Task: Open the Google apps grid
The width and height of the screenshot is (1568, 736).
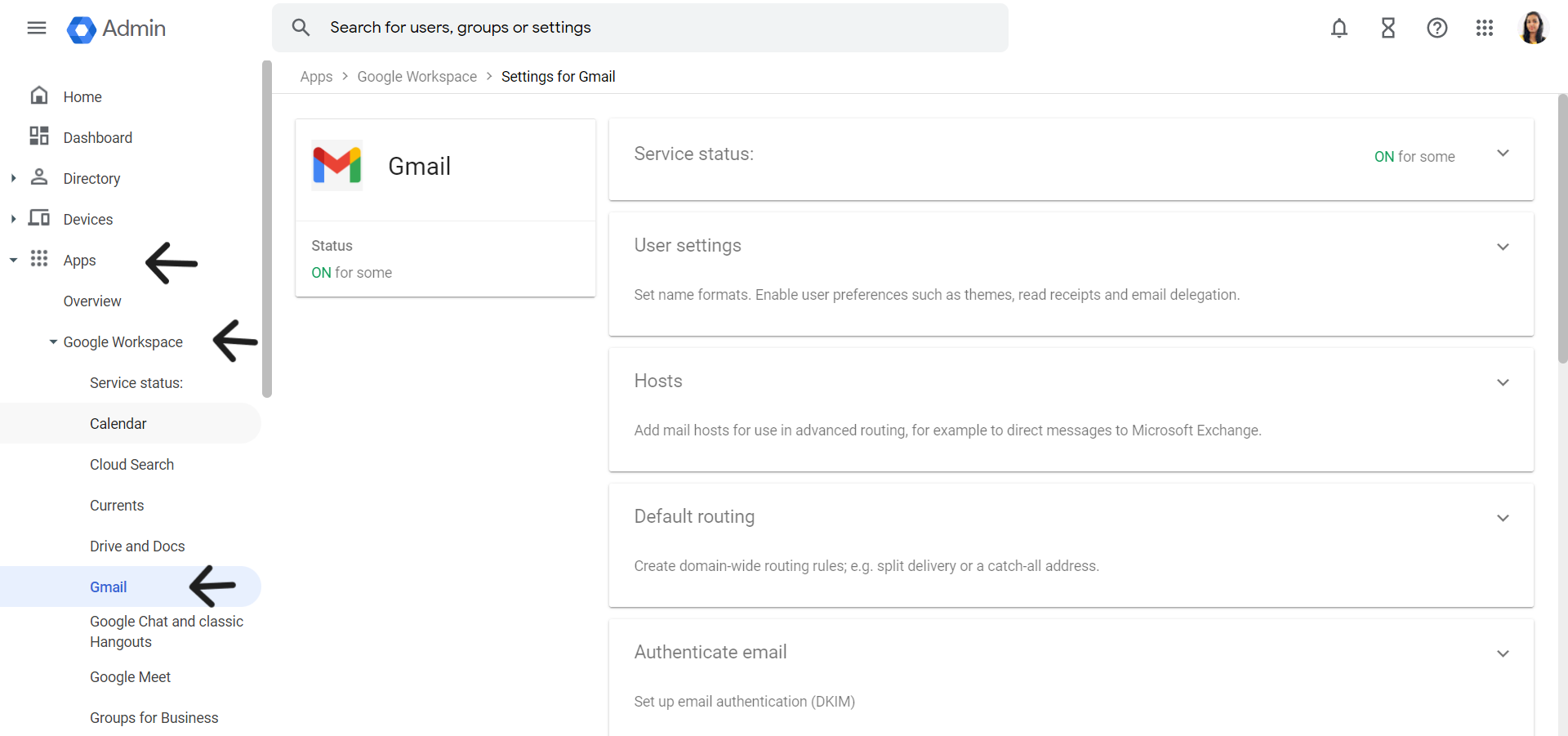Action: tap(1485, 29)
